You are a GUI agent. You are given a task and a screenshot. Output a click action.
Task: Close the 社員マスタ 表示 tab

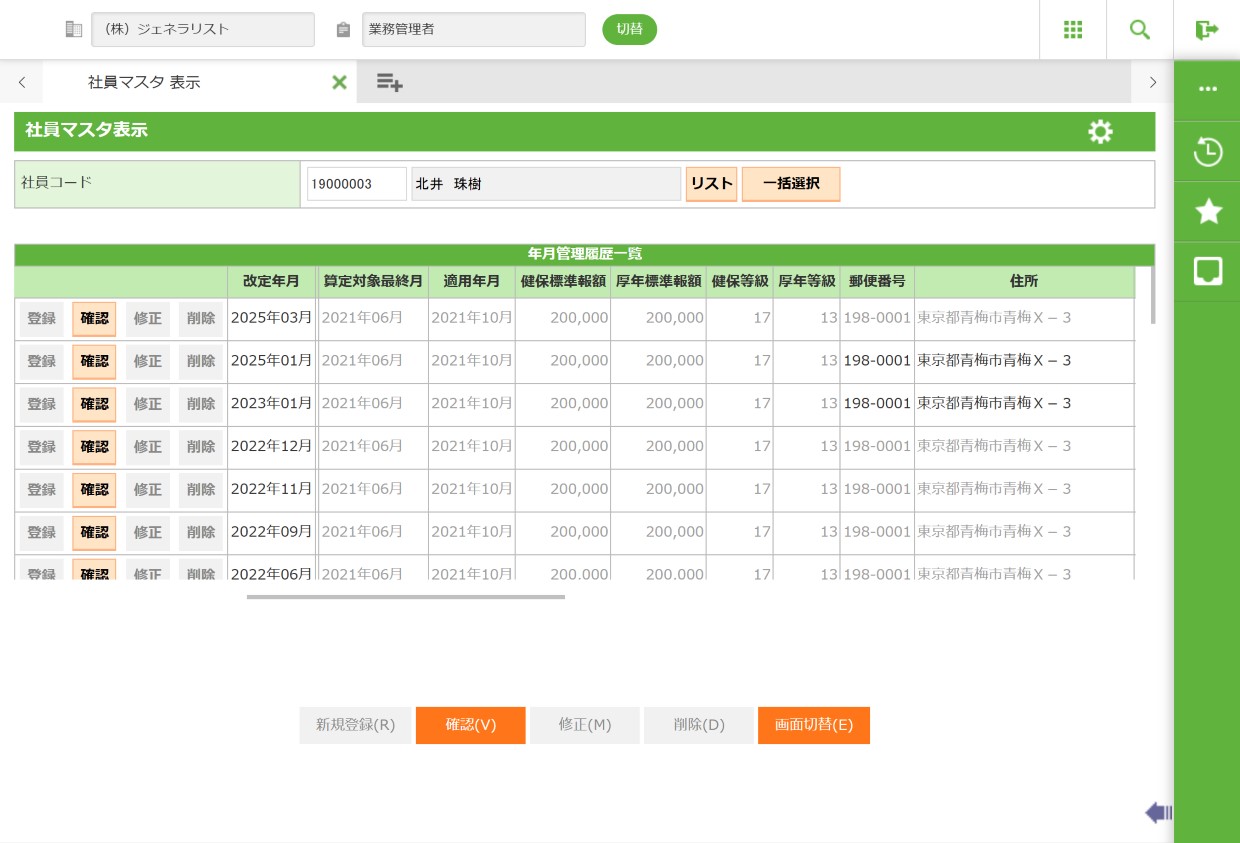339,83
